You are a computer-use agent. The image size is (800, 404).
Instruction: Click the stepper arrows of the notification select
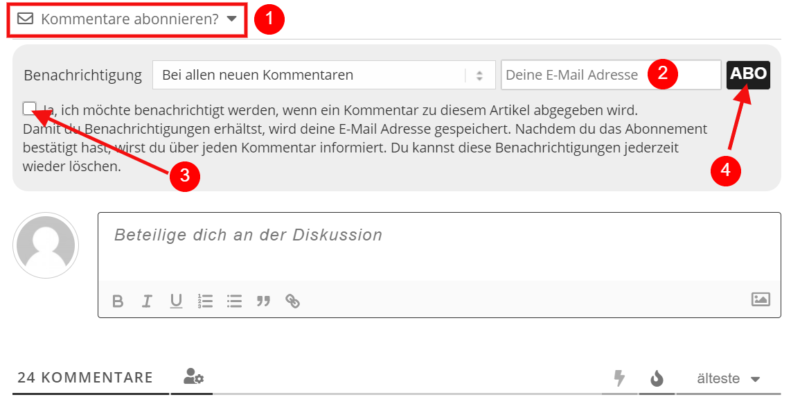click(x=480, y=75)
